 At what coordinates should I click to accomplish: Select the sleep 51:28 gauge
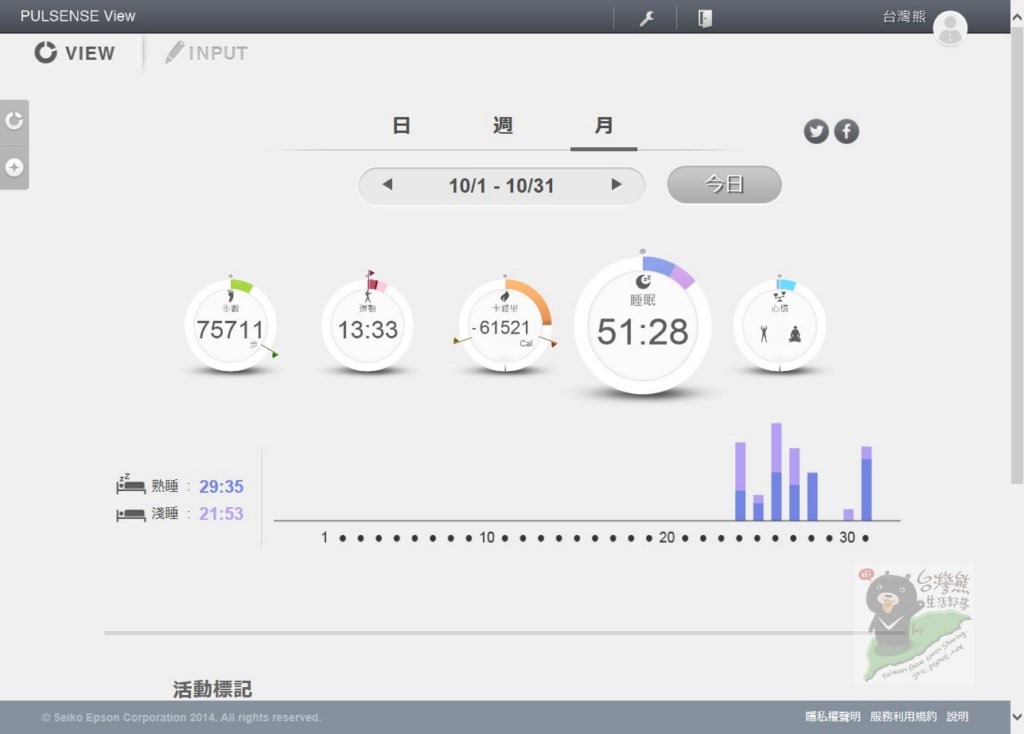643,325
